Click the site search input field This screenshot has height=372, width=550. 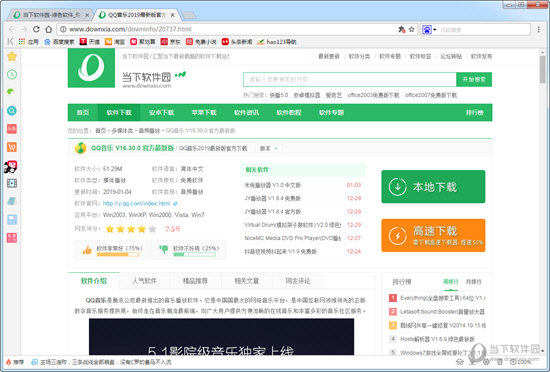tap(349, 80)
